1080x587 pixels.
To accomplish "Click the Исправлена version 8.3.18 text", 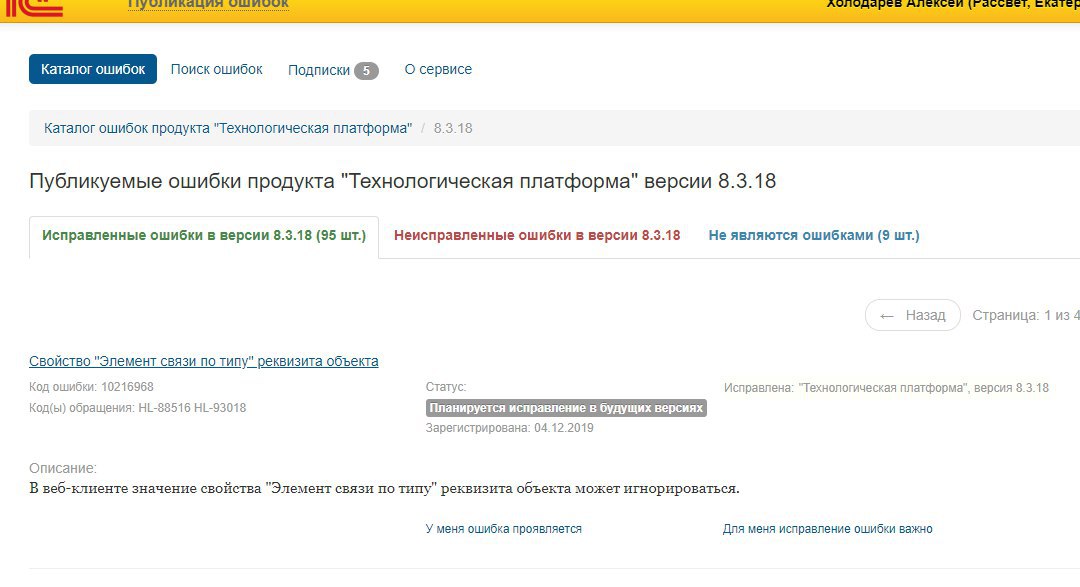I will pos(886,388).
